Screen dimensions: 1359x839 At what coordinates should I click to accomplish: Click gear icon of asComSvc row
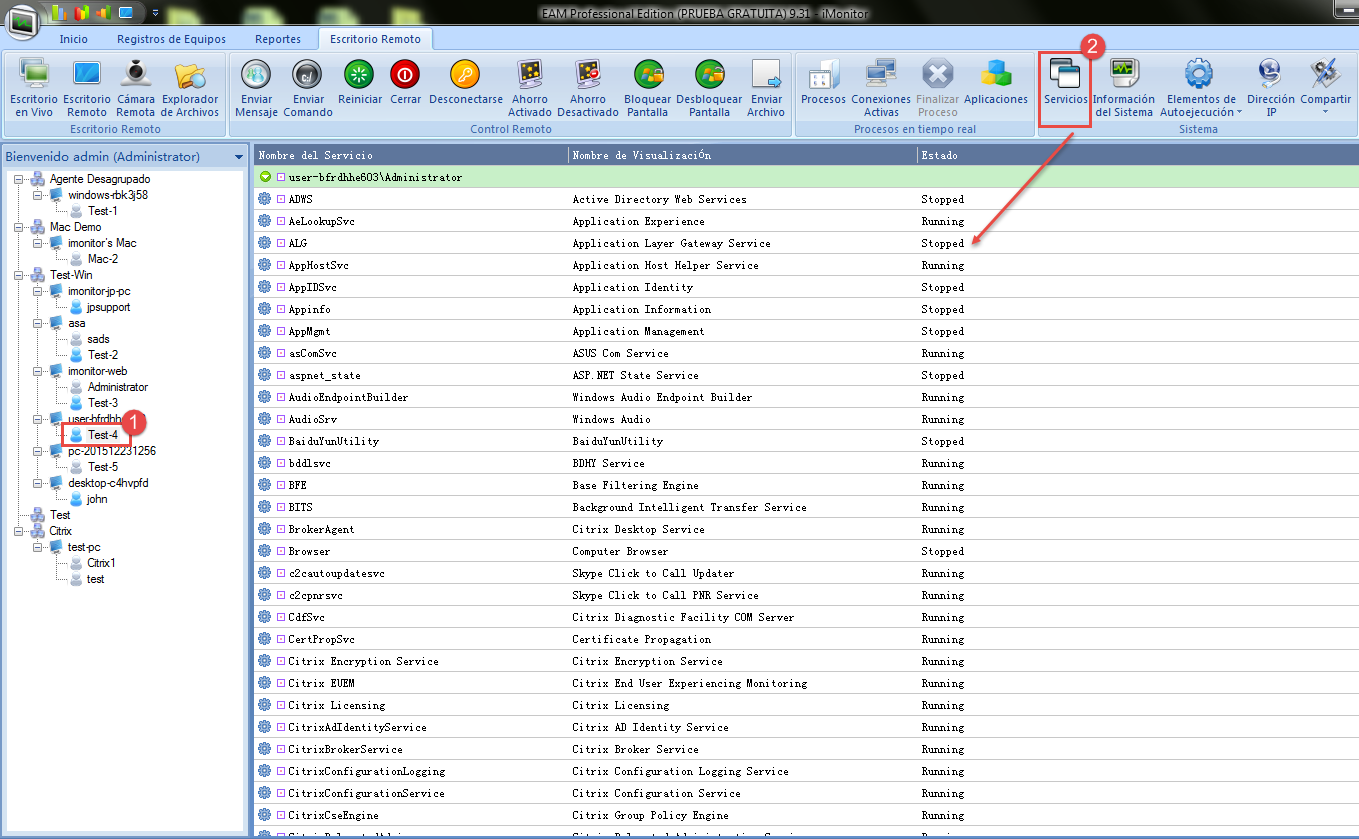click(x=265, y=353)
